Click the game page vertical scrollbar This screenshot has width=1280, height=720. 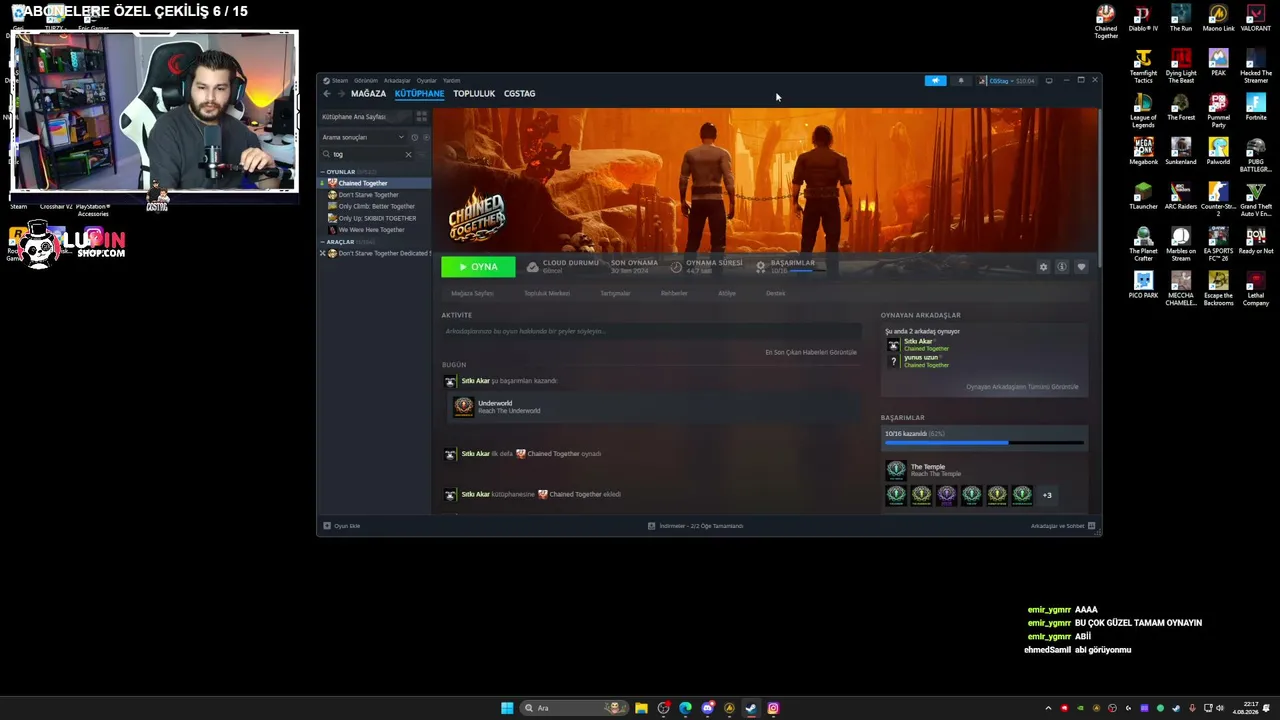(1098, 187)
